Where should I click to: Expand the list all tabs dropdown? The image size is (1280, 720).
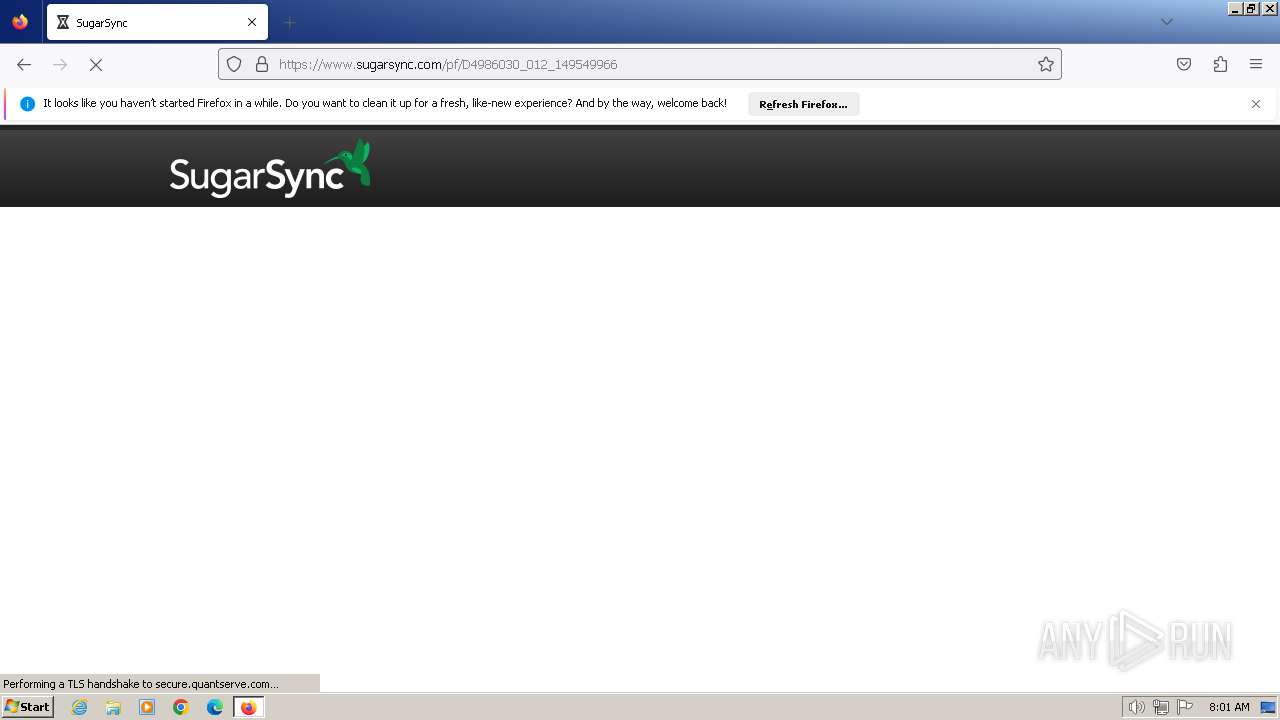pos(1166,22)
